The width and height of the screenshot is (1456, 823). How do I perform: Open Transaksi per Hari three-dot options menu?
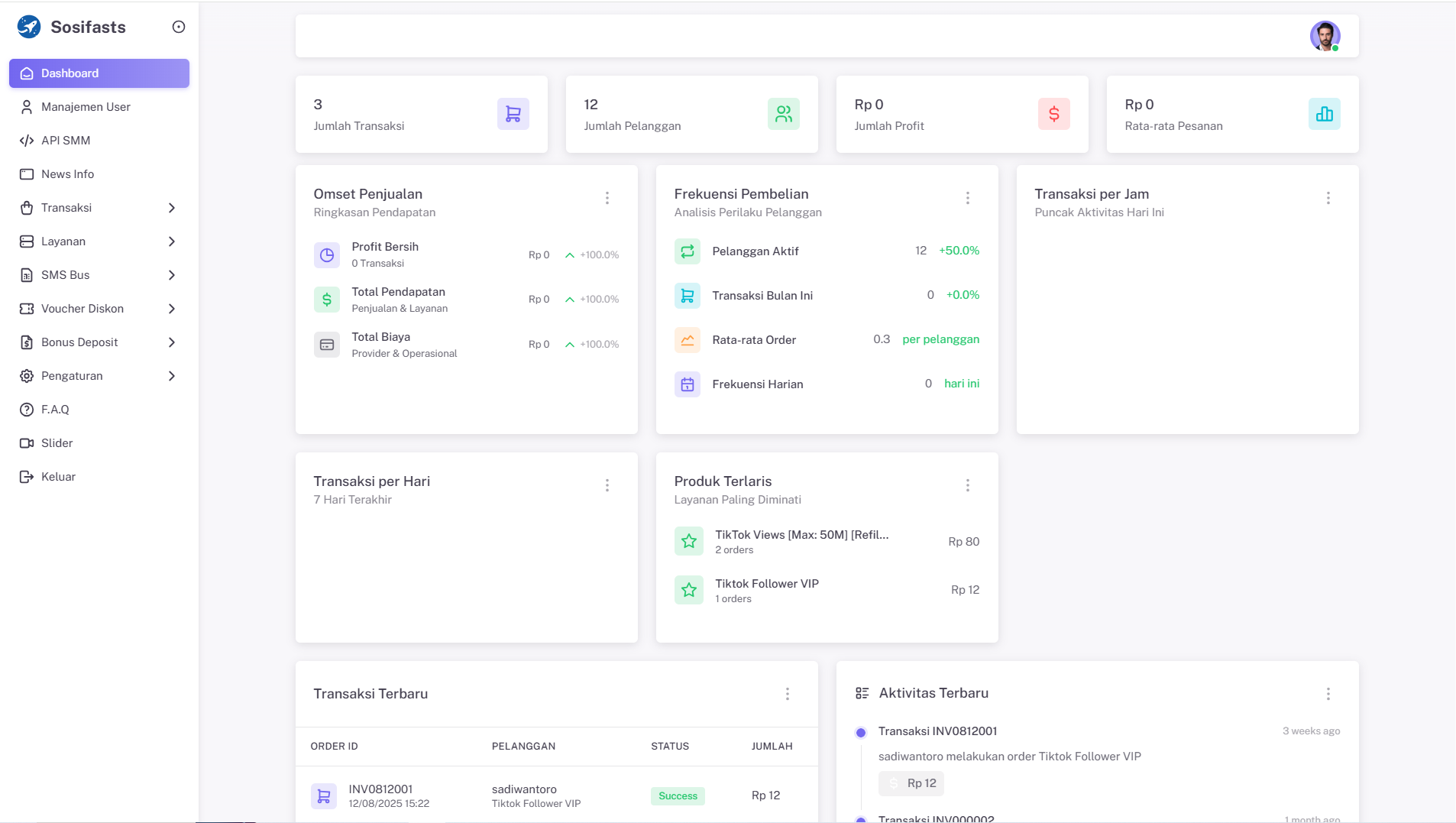coord(607,485)
